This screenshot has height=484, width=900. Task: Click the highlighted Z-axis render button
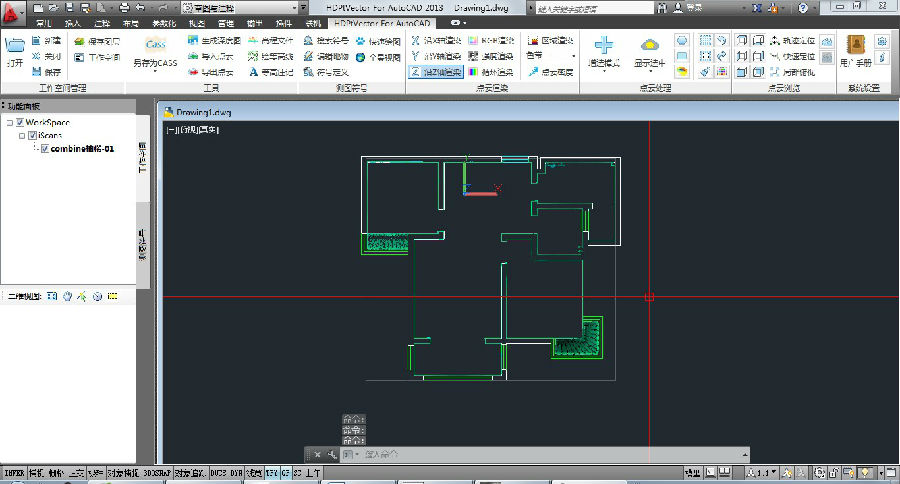pyautogui.click(x=435, y=72)
